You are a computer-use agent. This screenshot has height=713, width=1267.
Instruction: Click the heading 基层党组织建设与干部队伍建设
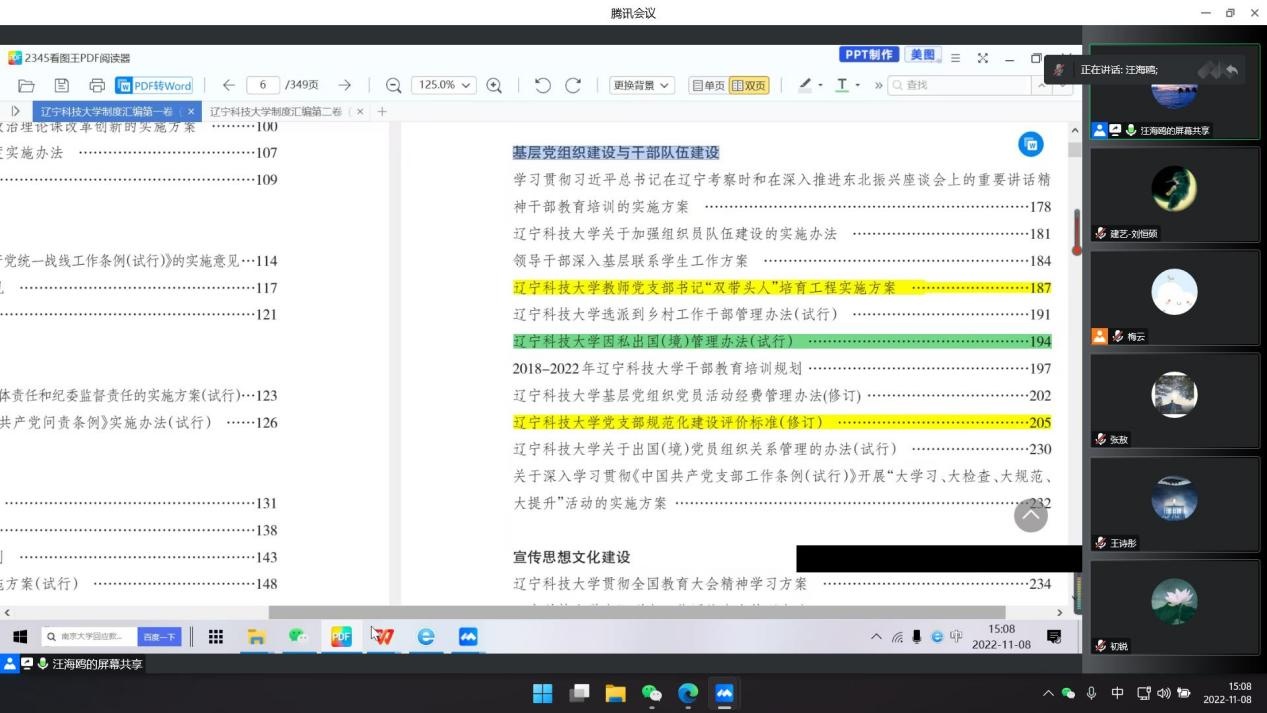[x=616, y=152]
